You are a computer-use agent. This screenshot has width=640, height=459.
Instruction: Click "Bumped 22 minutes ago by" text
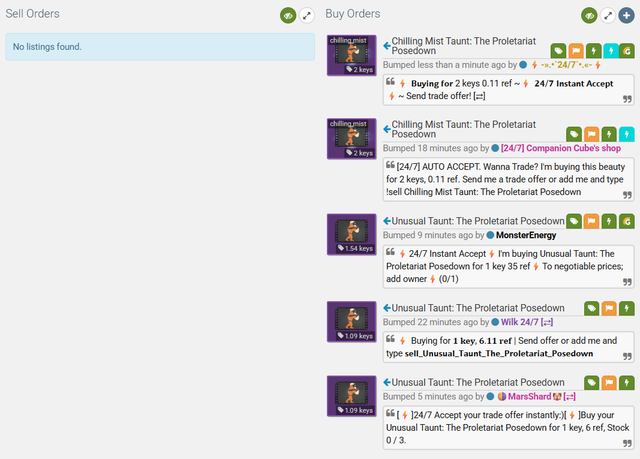coord(436,322)
